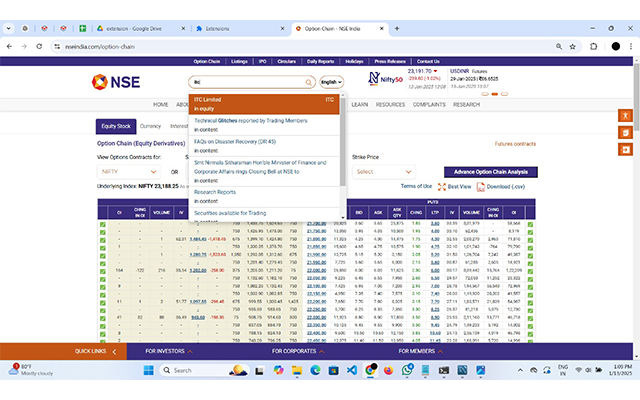
Task: Open the Futures contracts link
Action: 515,144
